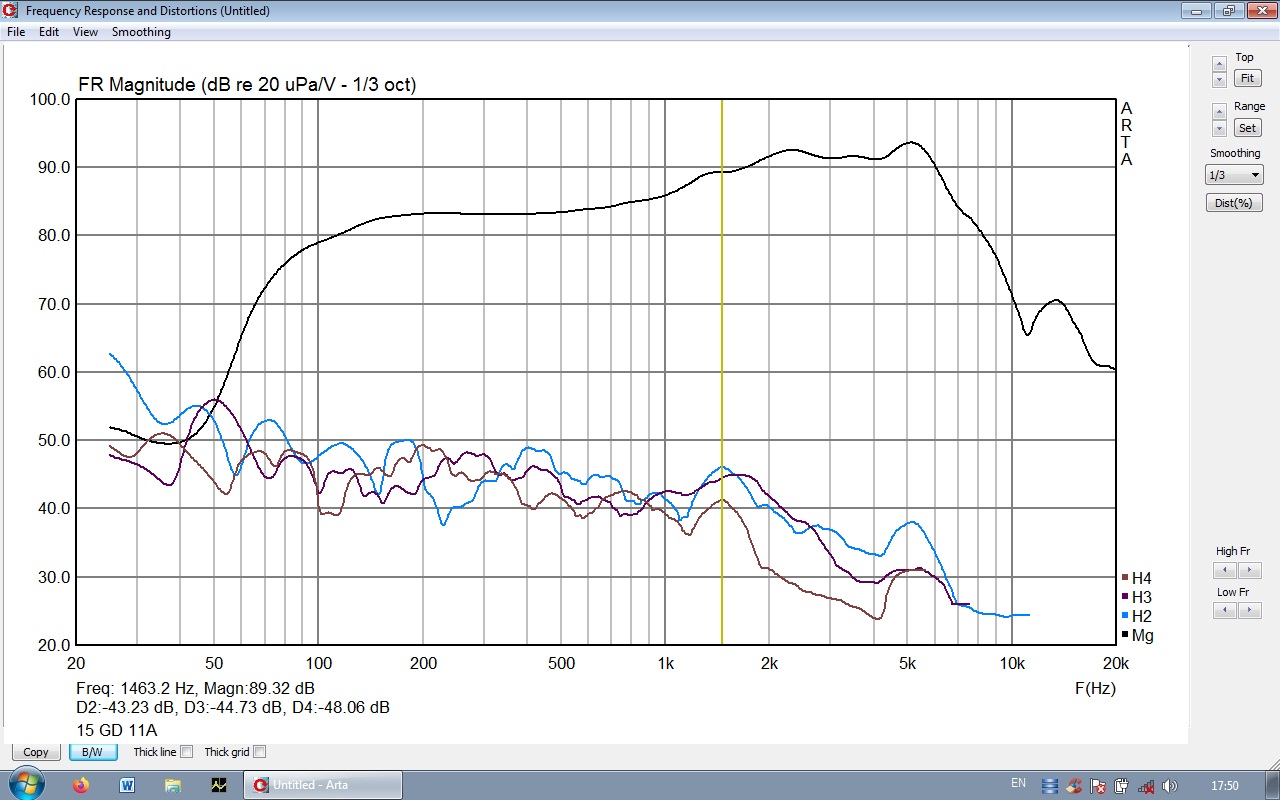The width and height of the screenshot is (1280, 800).
Task: Enable the Thick line checkbox
Action: pyautogui.click(x=186, y=752)
